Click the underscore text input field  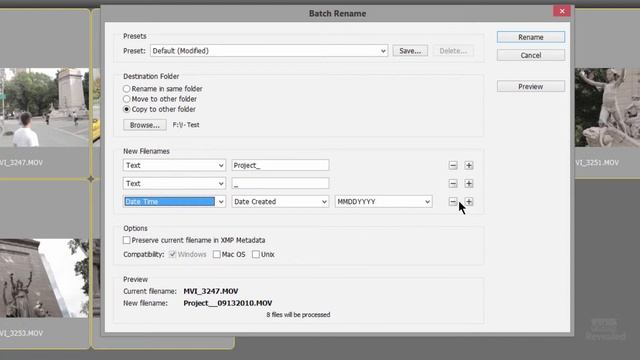tap(280, 183)
